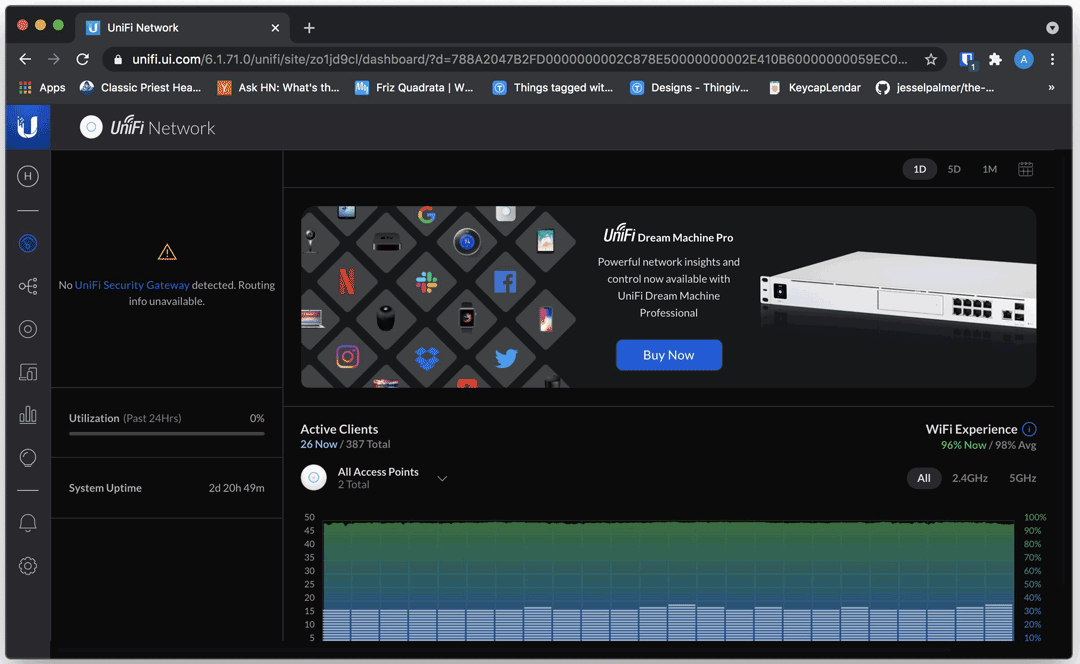Image resolution: width=1080 pixels, height=664 pixels.
Task: Click the Buy Now button
Action: tap(669, 355)
